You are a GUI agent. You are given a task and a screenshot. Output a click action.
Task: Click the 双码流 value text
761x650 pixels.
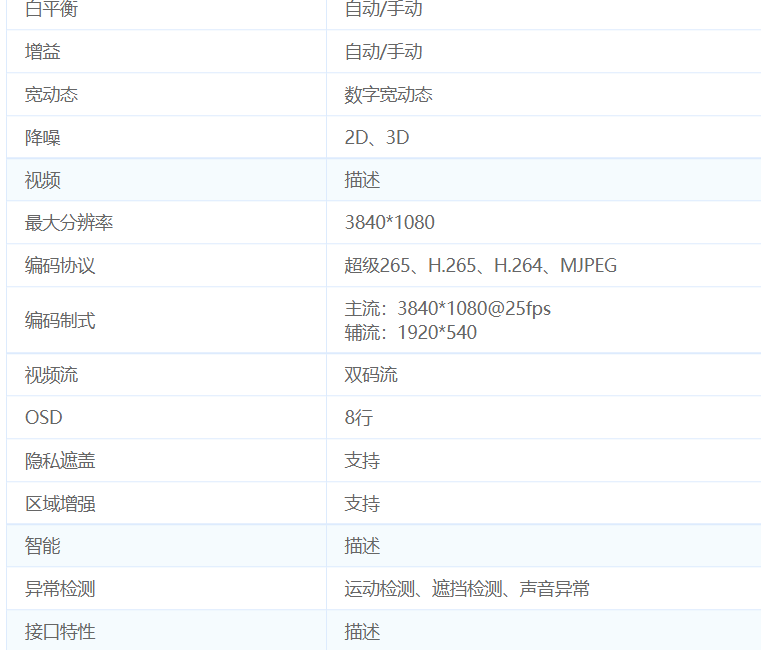[371, 375]
